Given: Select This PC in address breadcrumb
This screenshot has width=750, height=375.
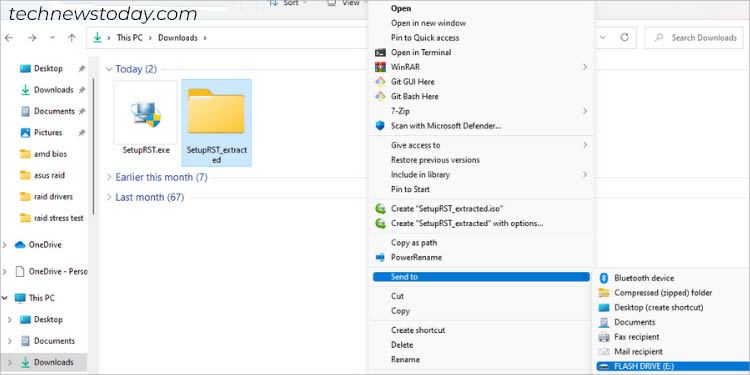Looking at the screenshot, I should (131, 38).
